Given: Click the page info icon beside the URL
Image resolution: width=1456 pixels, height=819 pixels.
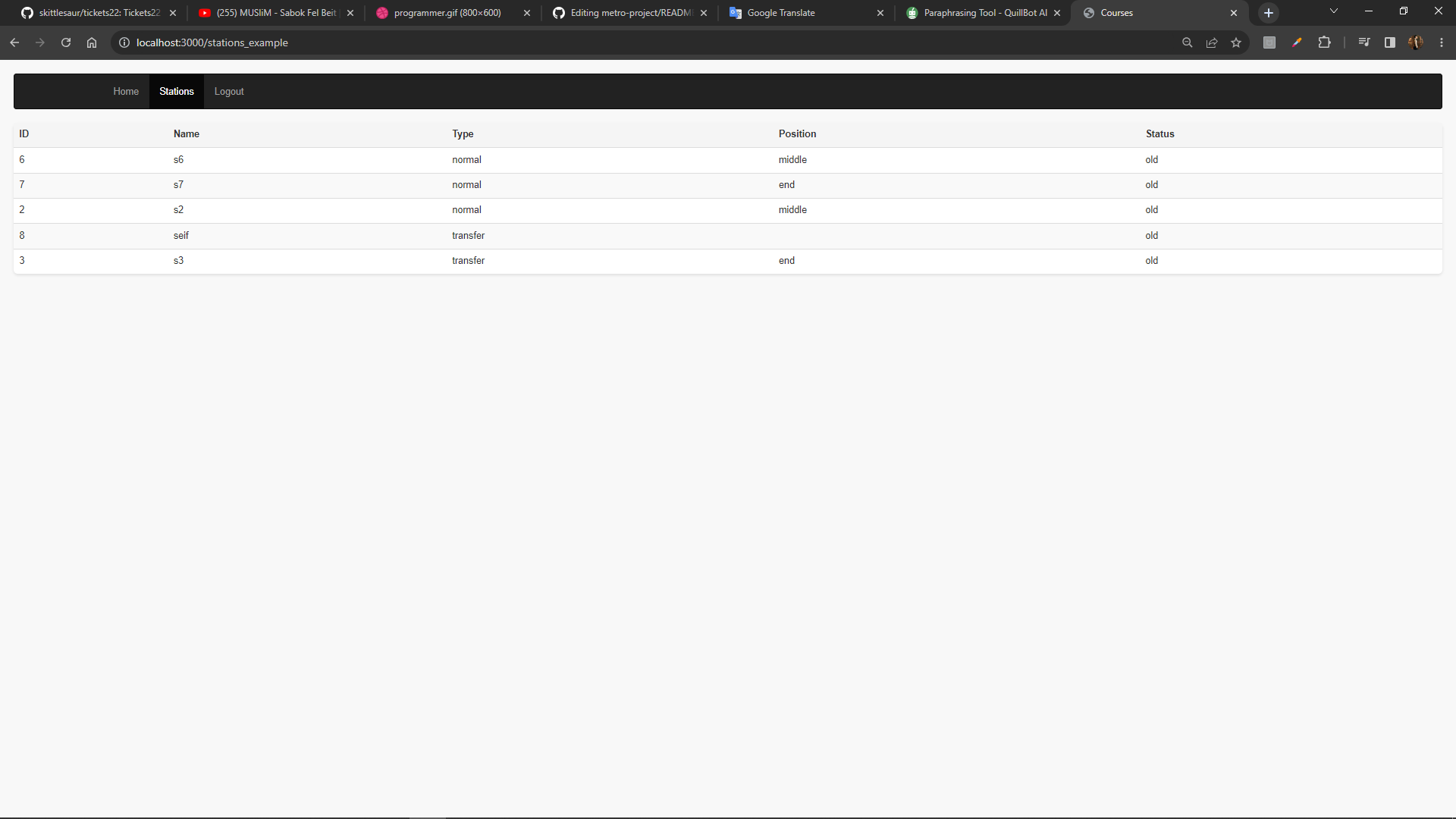Looking at the screenshot, I should [124, 42].
